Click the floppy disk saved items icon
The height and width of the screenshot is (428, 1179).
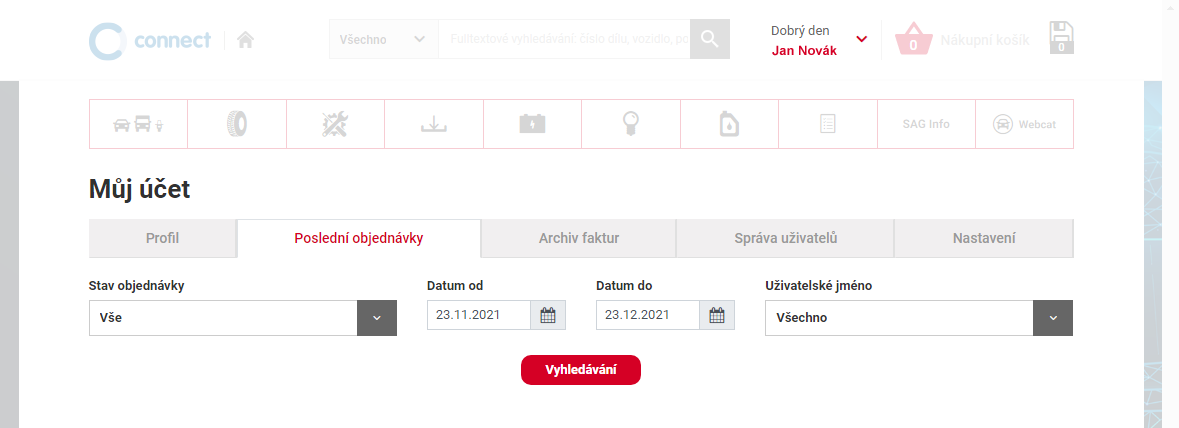coord(1061,38)
